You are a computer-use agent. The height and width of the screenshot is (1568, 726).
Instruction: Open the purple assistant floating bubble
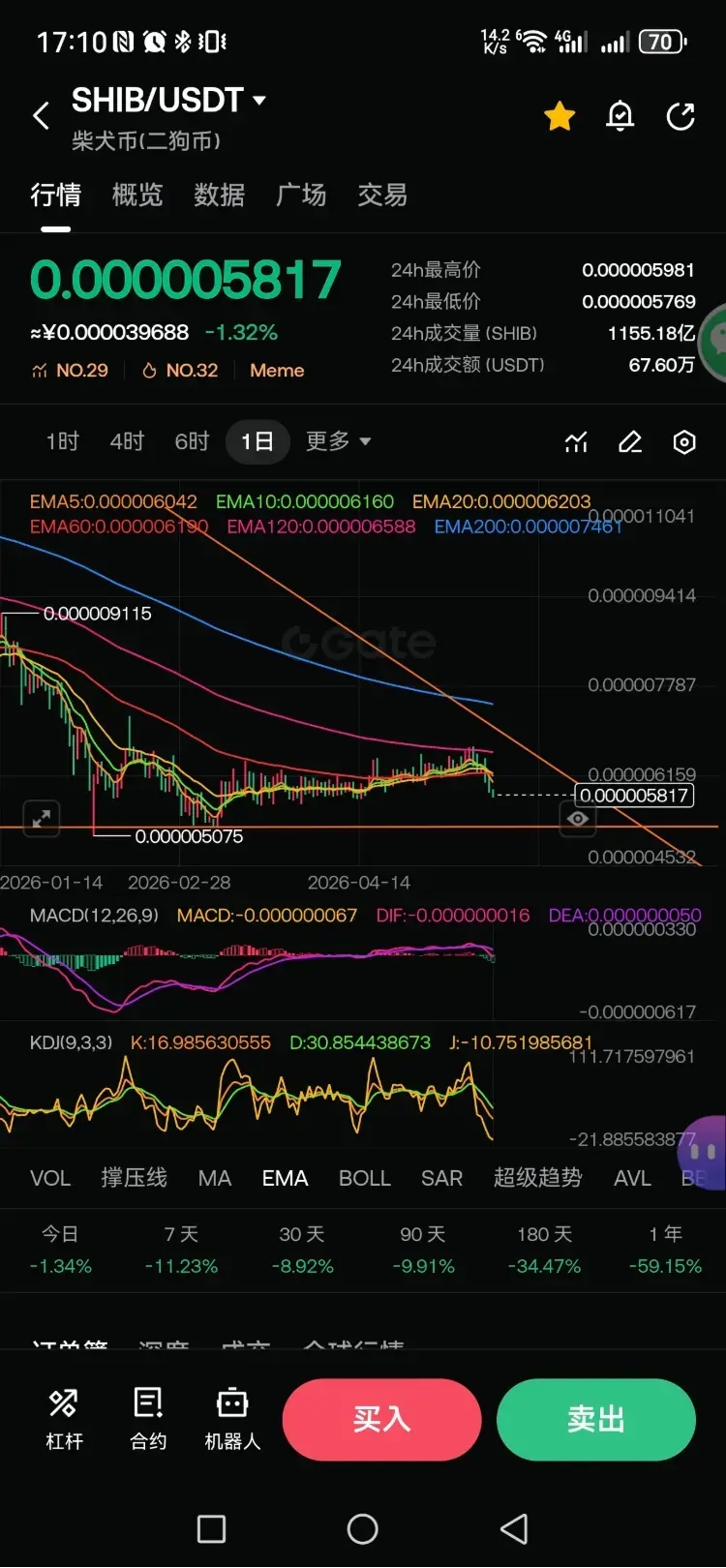click(703, 1152)
